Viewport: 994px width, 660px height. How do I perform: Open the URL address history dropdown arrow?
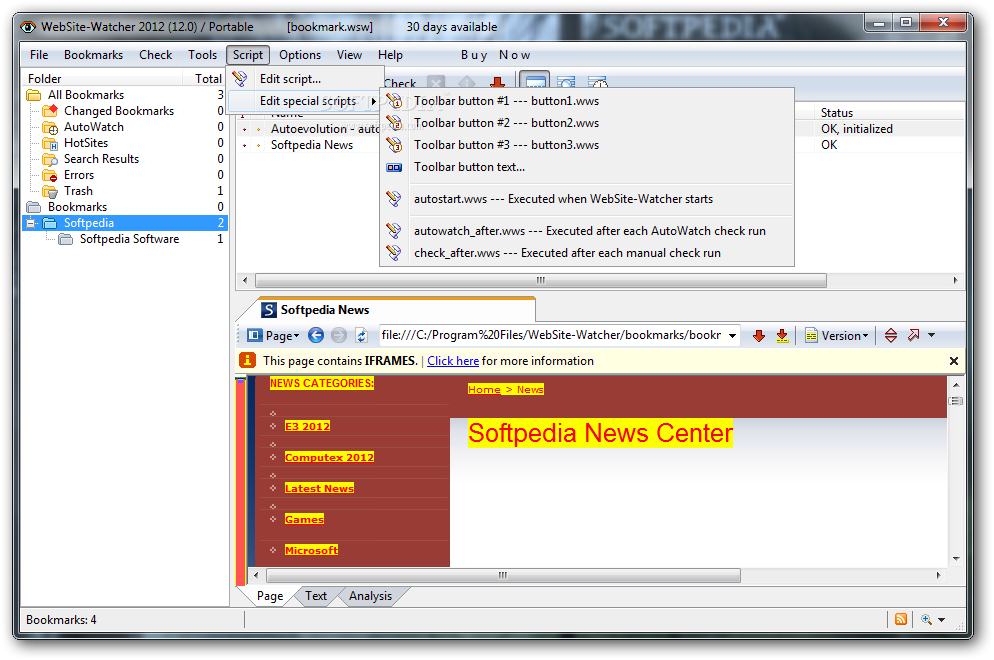click(732, 335)
